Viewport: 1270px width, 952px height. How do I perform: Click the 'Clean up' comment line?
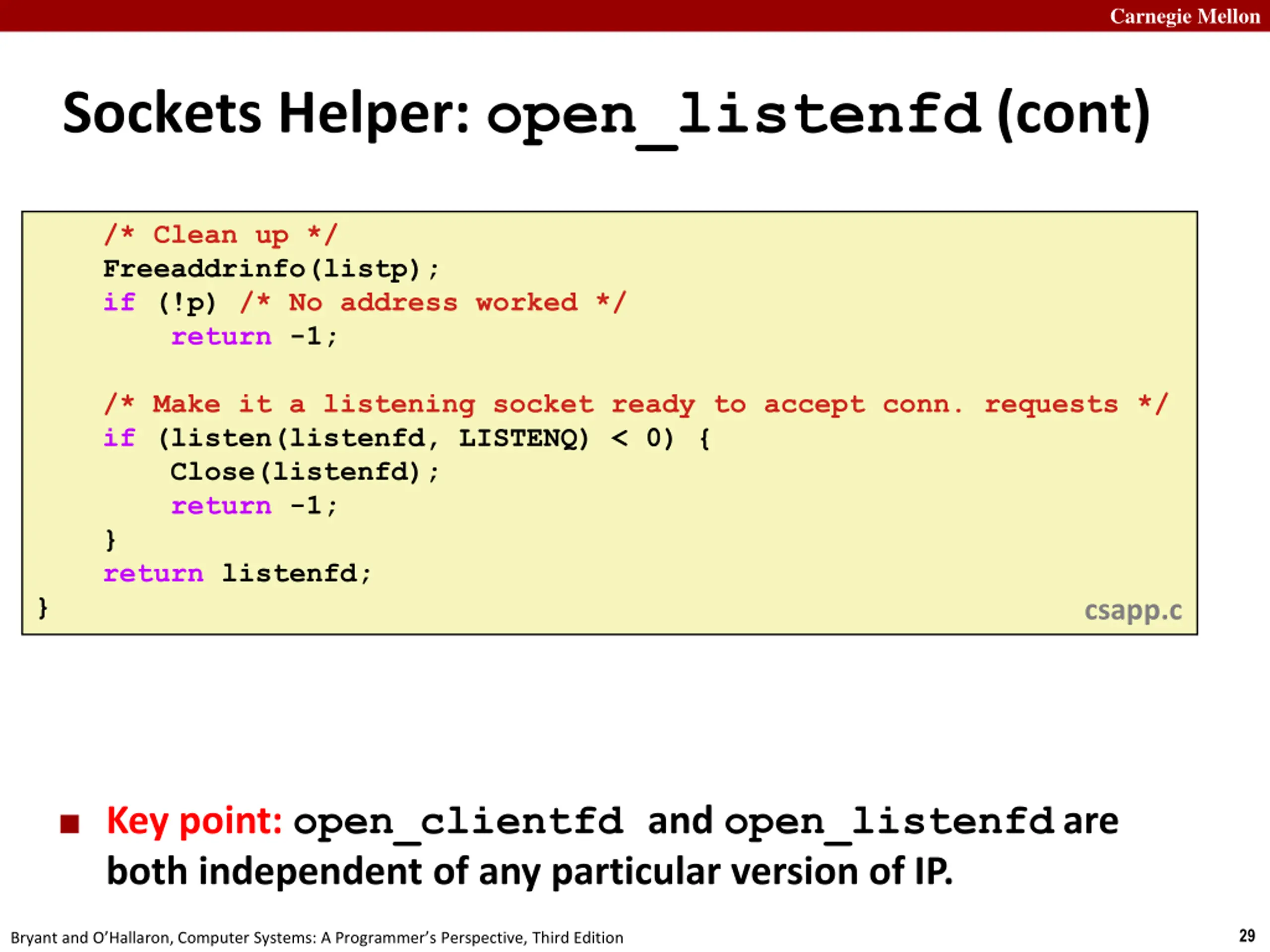220,236
